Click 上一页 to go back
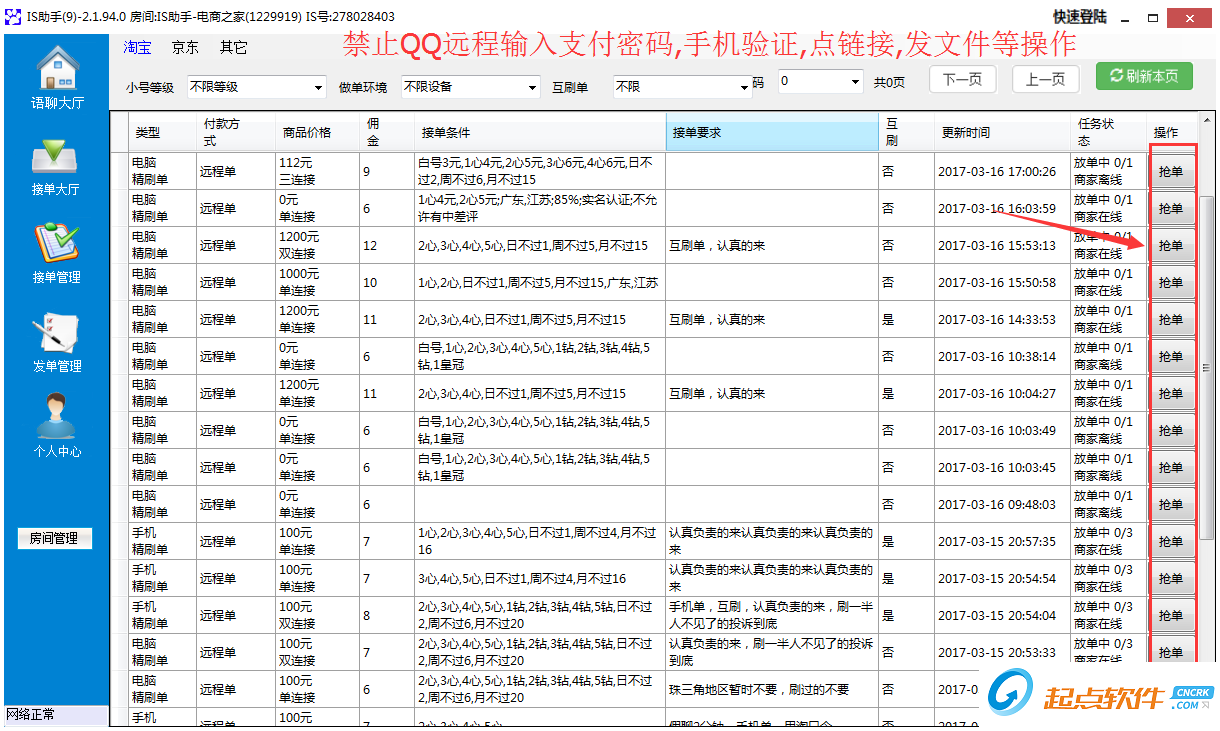This screenshot has height=731, width=1220. click(1044, 79)
